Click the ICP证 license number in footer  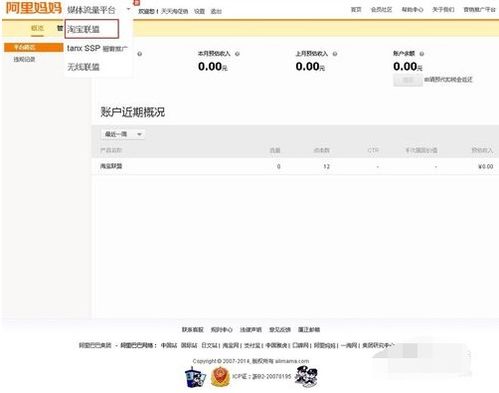[x=262, y=377]
